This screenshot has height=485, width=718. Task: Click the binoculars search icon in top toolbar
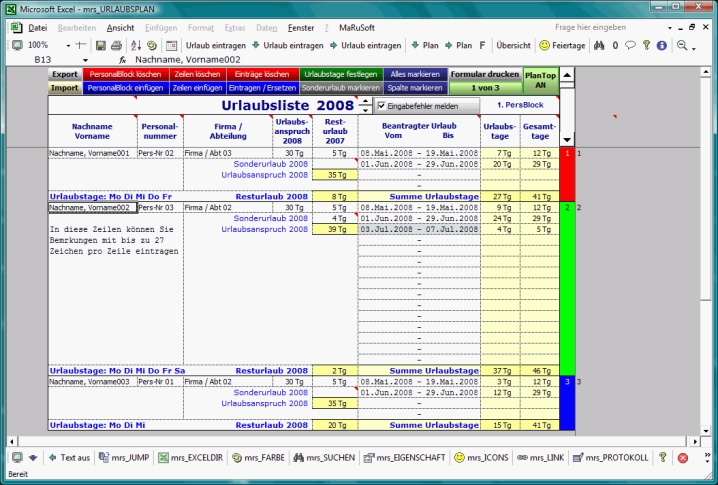pos(599,45)
